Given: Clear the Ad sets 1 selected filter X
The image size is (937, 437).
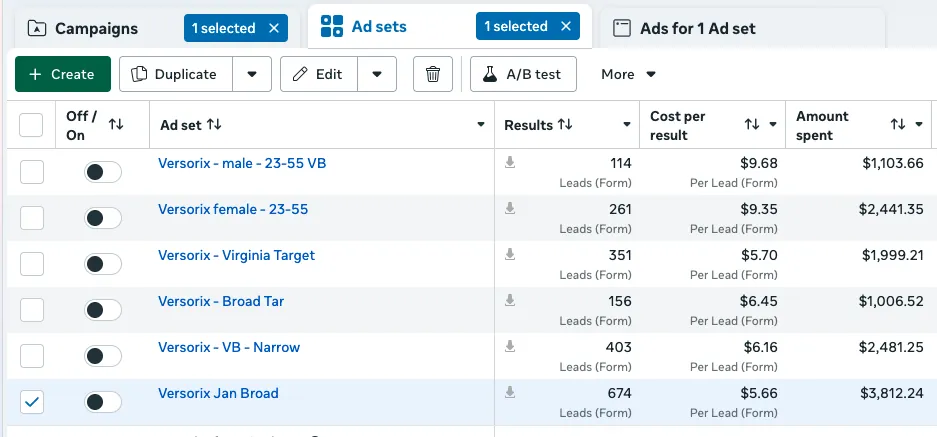Looking at the screenshot, I should [566, 26].
